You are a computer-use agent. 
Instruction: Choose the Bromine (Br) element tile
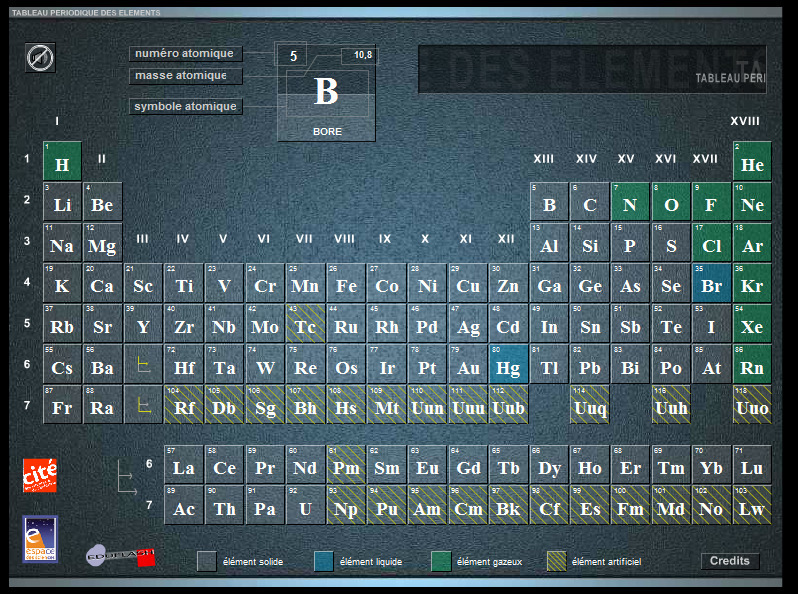711,284
